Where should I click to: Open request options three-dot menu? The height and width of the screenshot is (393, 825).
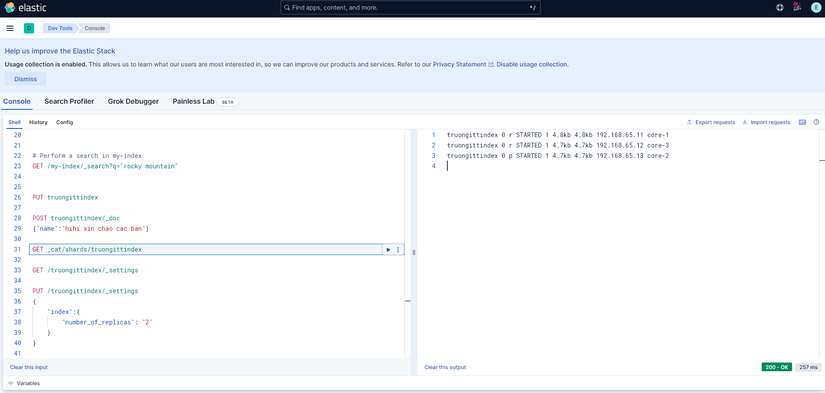[x=398, y=250]
